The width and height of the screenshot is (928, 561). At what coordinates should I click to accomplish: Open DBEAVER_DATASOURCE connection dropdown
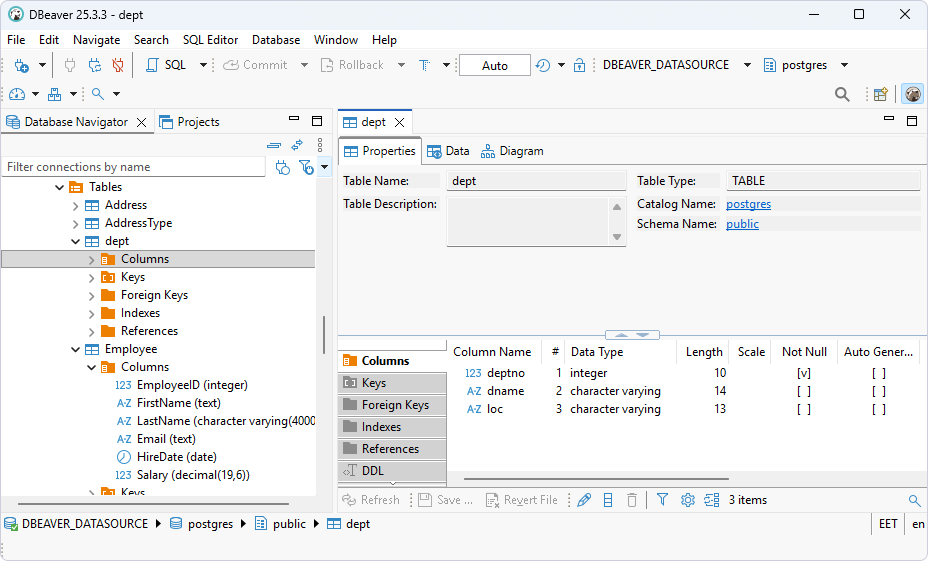[747, 65]
